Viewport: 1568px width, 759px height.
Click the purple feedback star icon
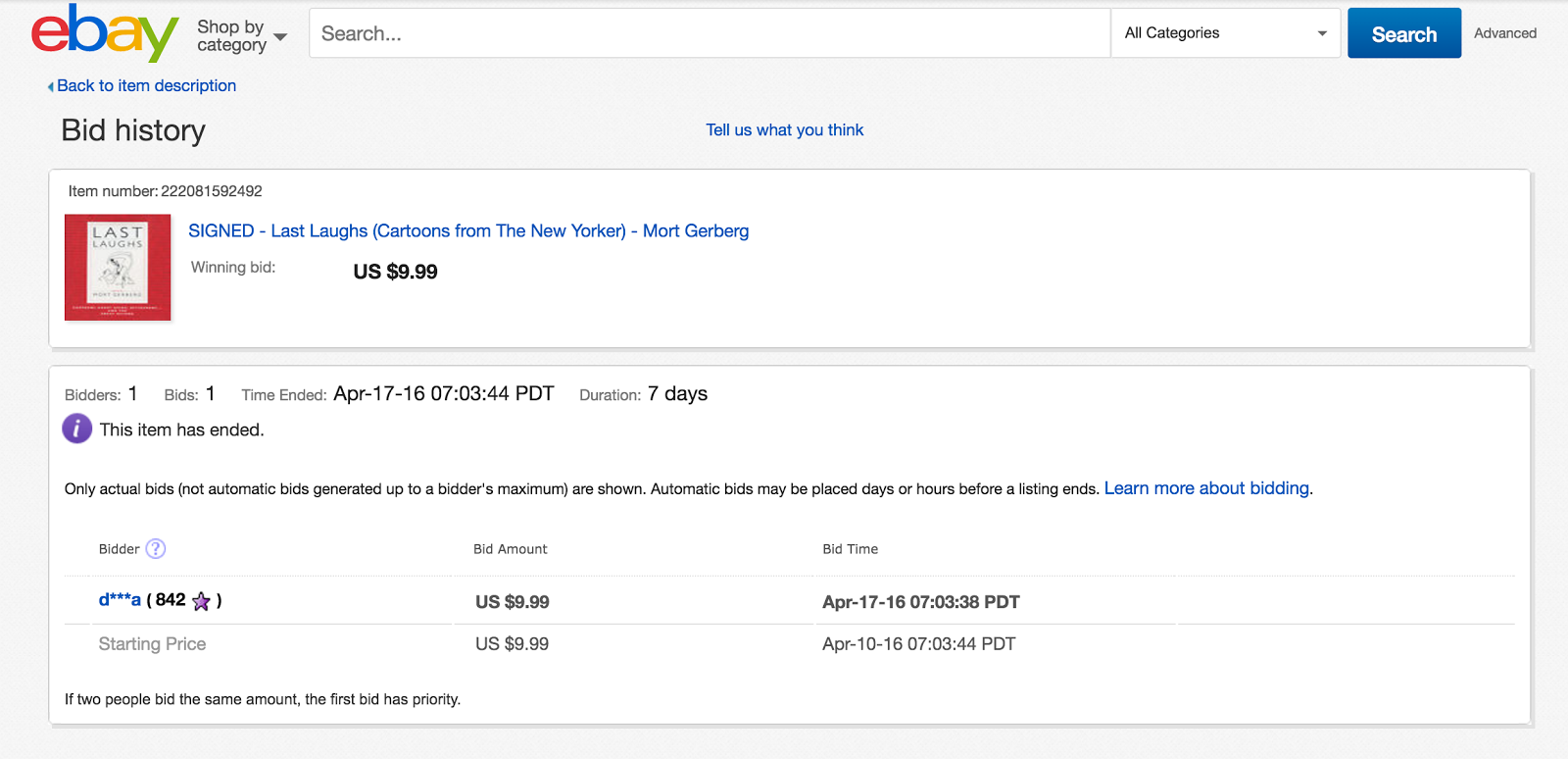201,601
